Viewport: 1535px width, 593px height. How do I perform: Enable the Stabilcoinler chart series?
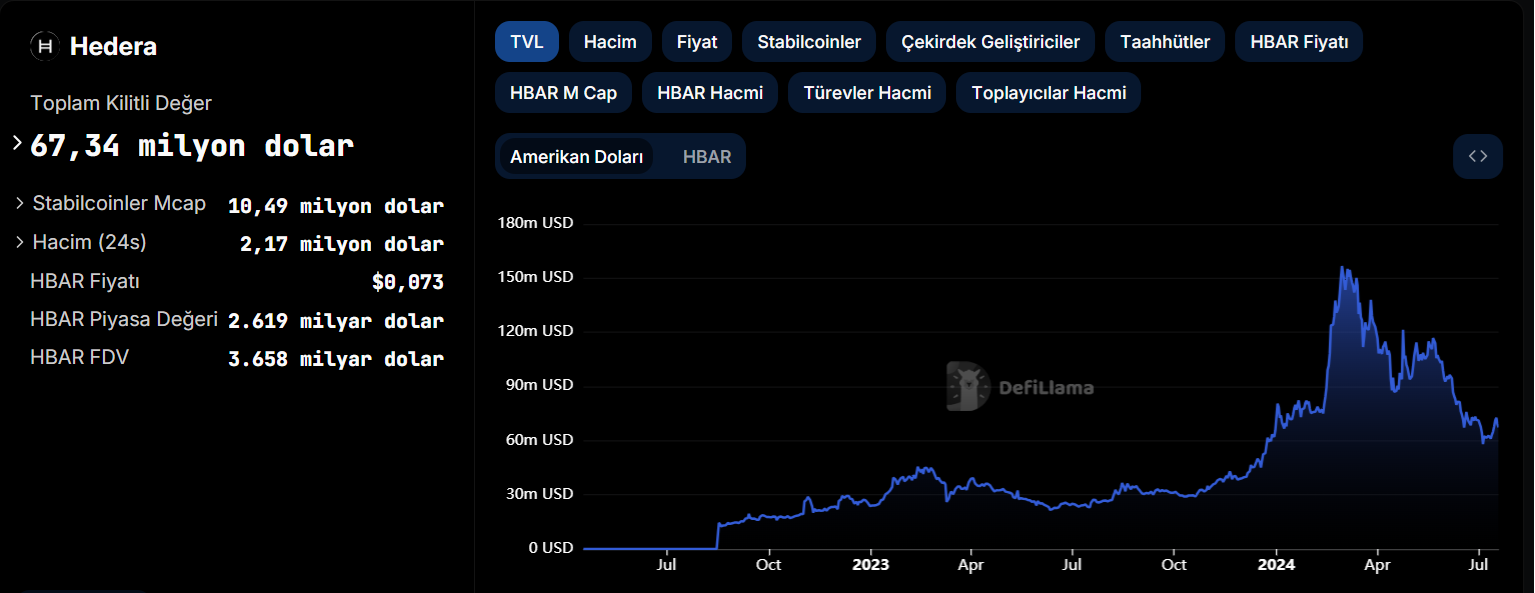click(809, 42)
